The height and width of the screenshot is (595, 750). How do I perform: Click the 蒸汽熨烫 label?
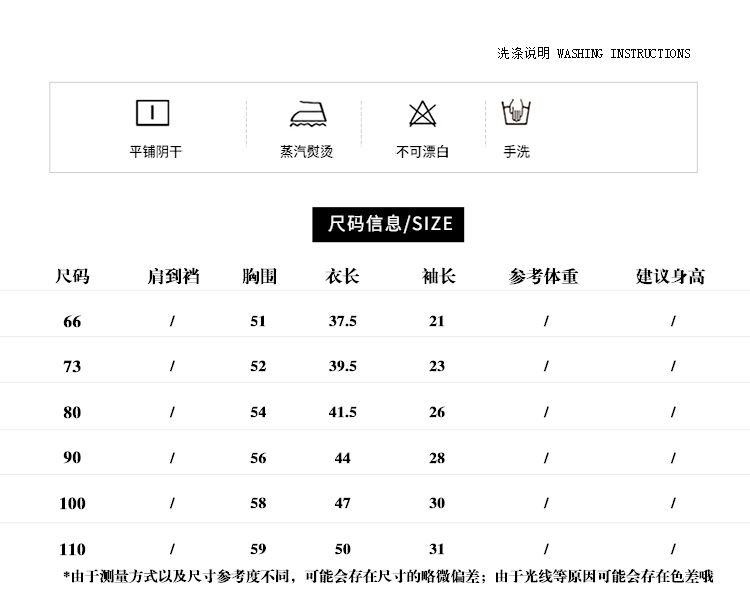click(307, 152)
